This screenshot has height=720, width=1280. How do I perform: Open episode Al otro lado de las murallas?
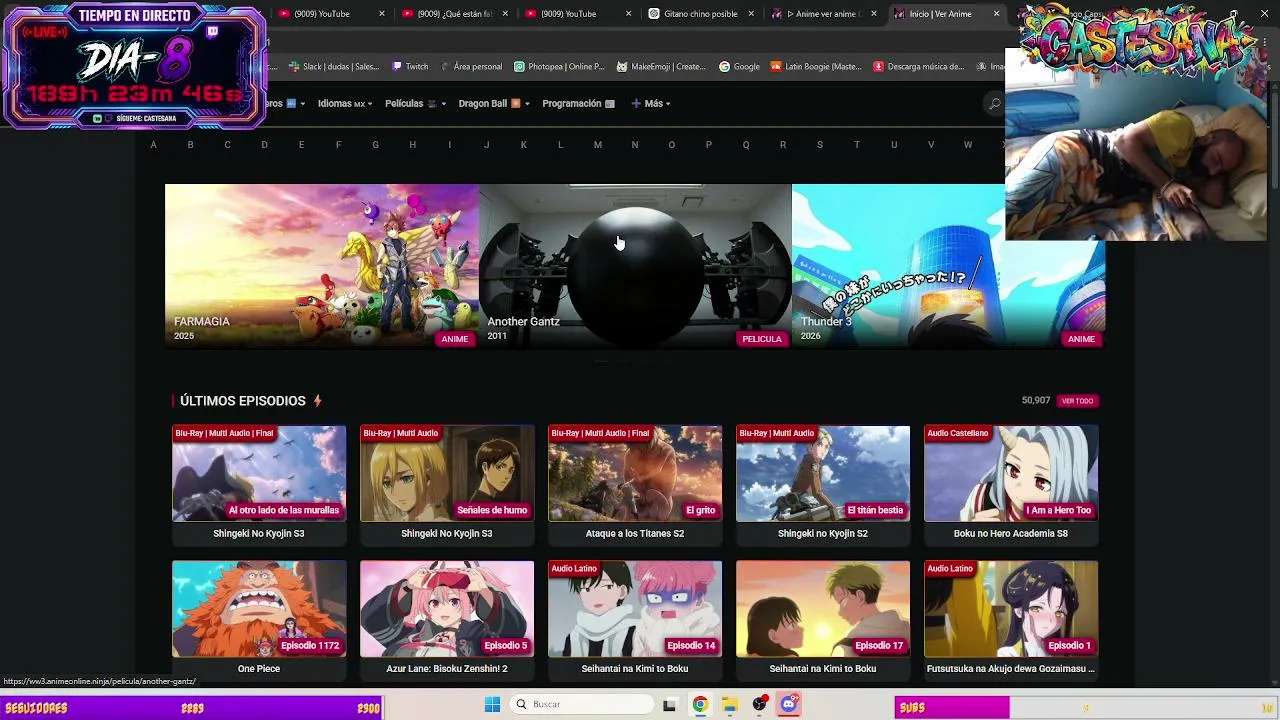(x=259, y=474)
